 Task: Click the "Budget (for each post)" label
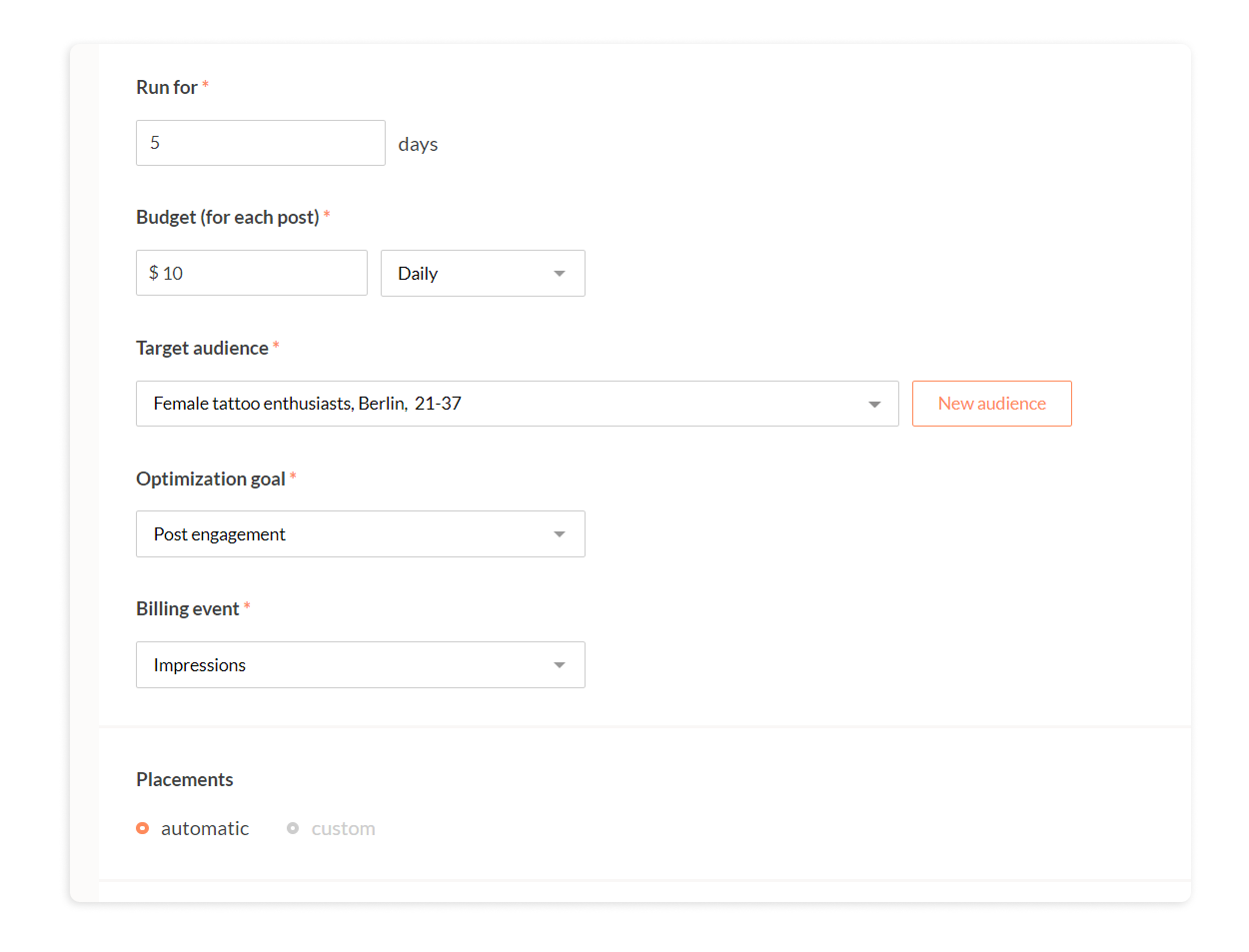[x=228, y=217]
